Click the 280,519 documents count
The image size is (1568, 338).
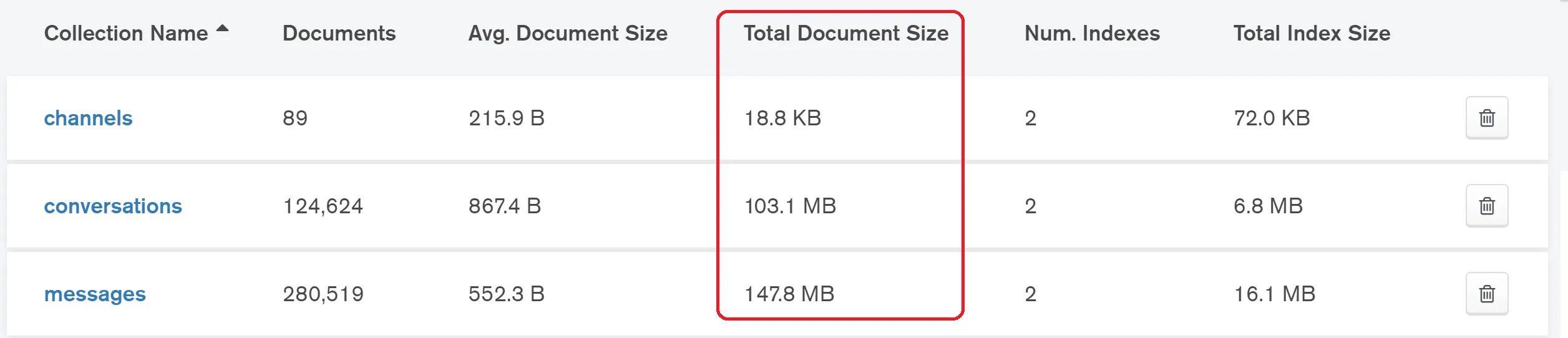[323, 294]
